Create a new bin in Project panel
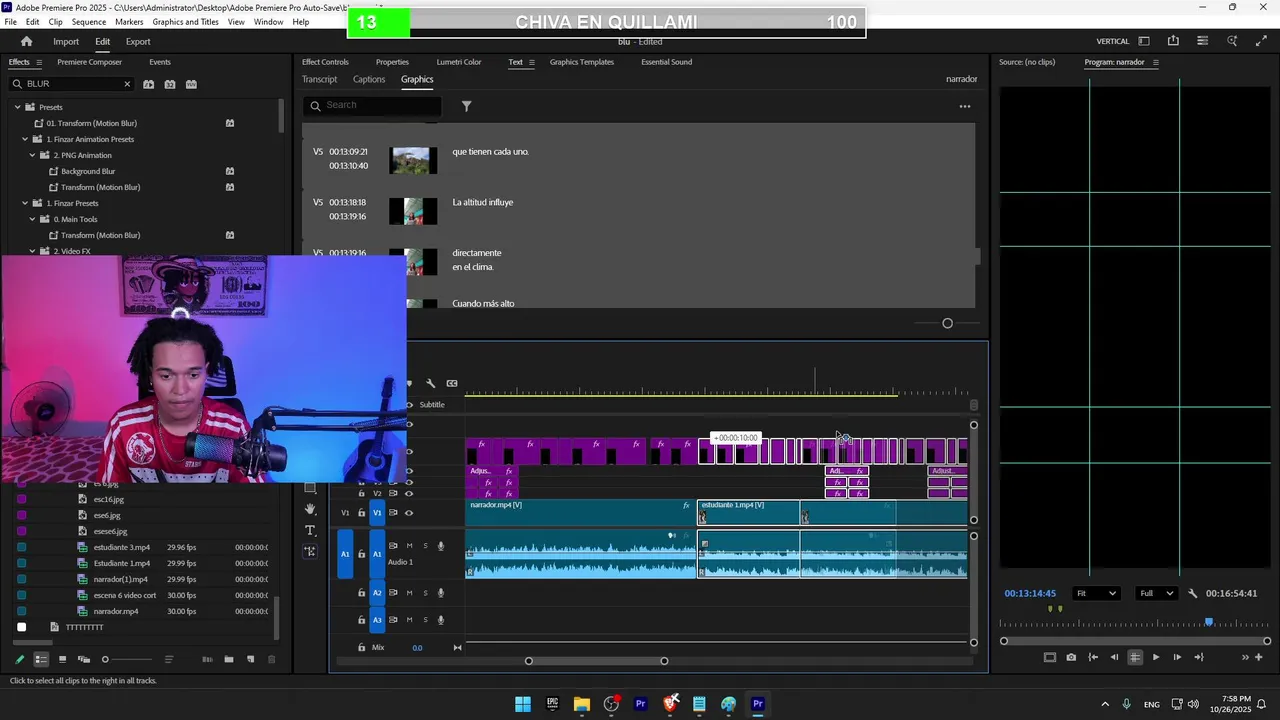The width and height of the screenshot is (1280, 720). click(x=229, y=659)
